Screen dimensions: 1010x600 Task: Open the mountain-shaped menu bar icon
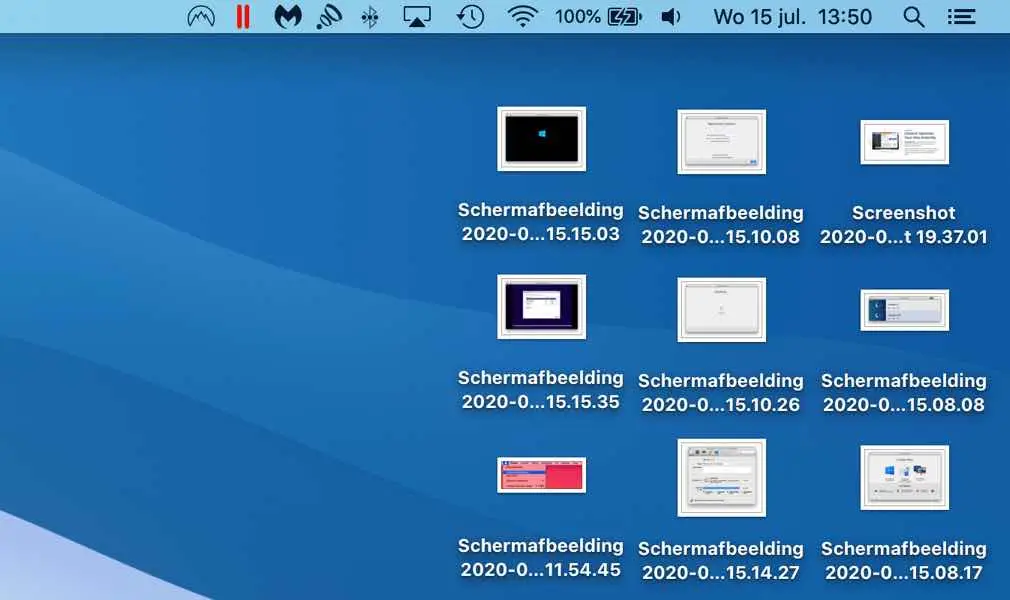pos(201,17)
